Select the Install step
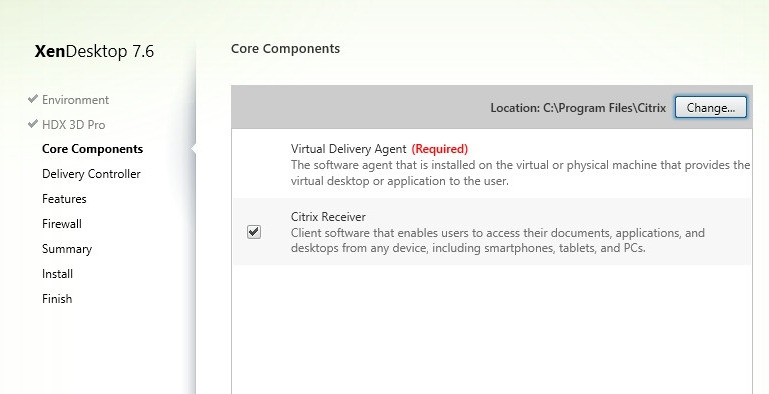This screenshot has width=769, height=394. (57, 274)
